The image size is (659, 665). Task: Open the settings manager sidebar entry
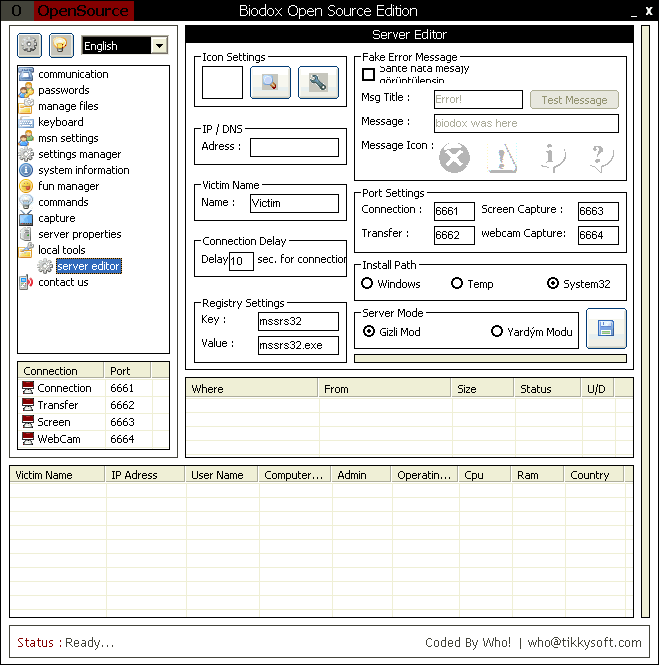coord(79,154)
